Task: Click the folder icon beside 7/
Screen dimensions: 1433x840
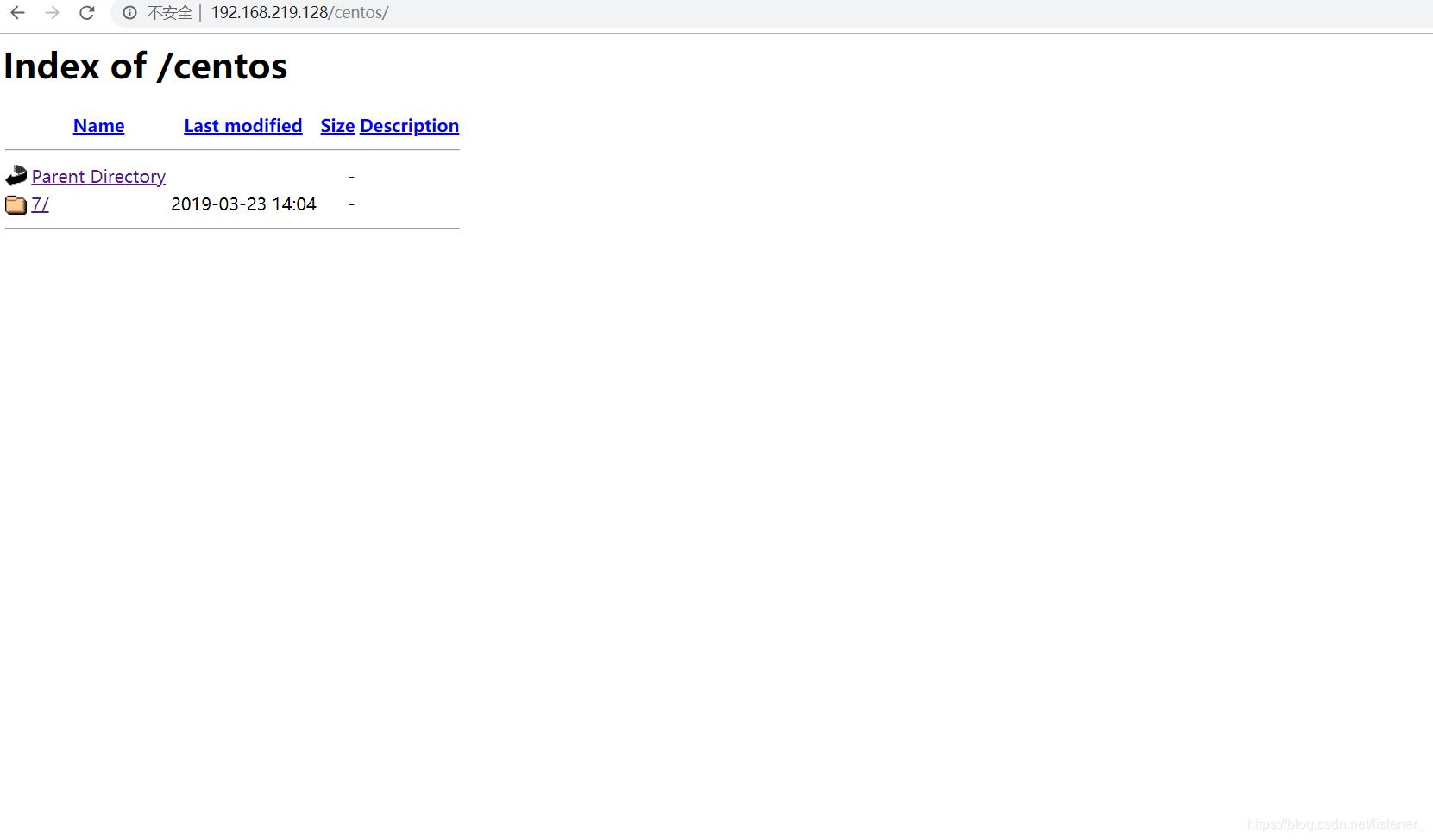Action: (x=16, y=204)
